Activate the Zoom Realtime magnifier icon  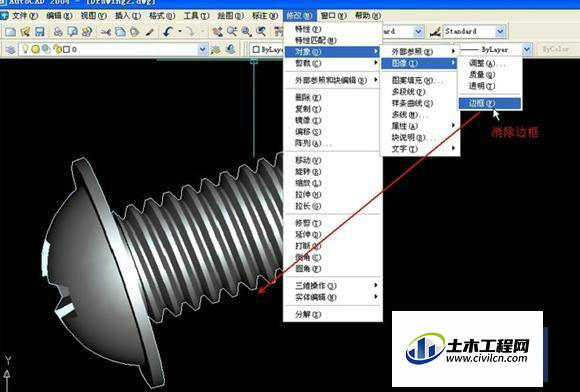pos(232,32)
